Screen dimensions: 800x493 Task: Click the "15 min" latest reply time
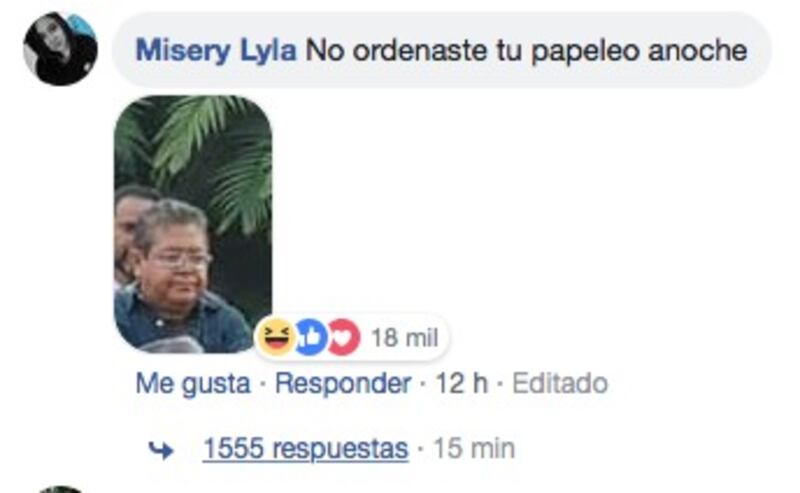point(474,449)
